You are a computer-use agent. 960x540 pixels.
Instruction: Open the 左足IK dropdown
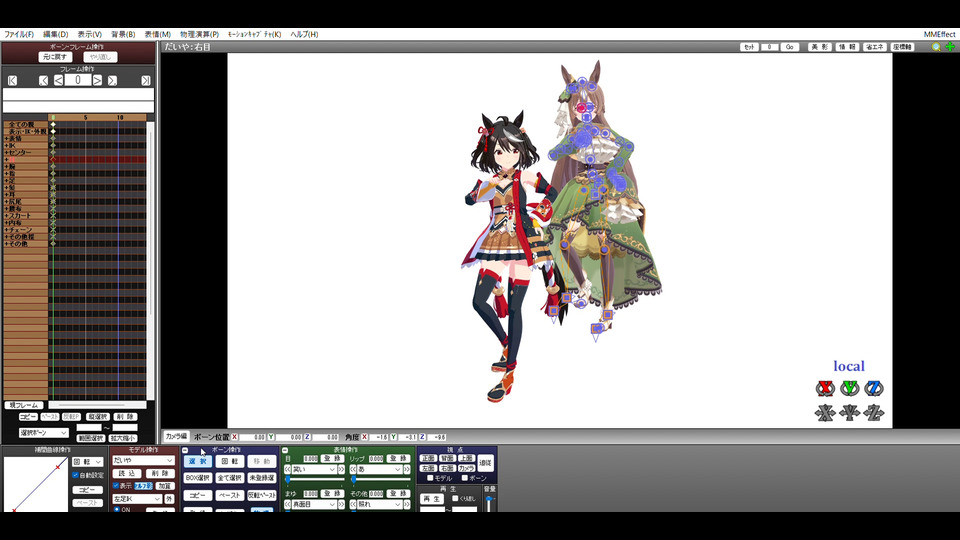(137, 499)
